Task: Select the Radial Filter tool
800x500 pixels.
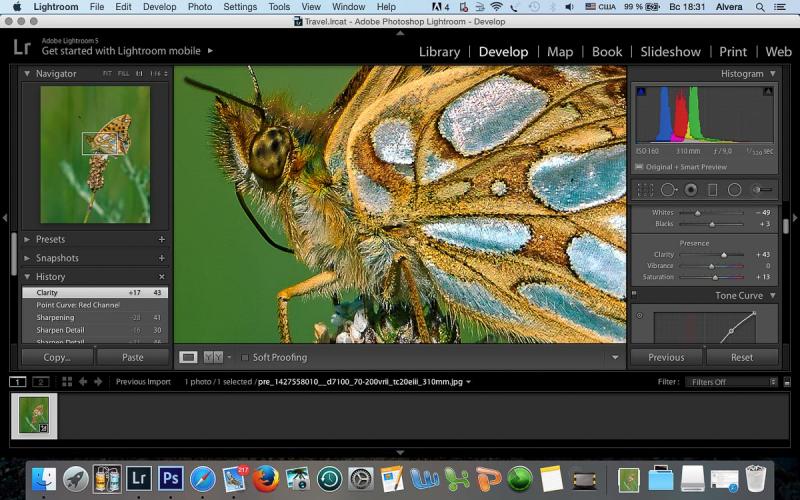Action: [x=734, y=190]
